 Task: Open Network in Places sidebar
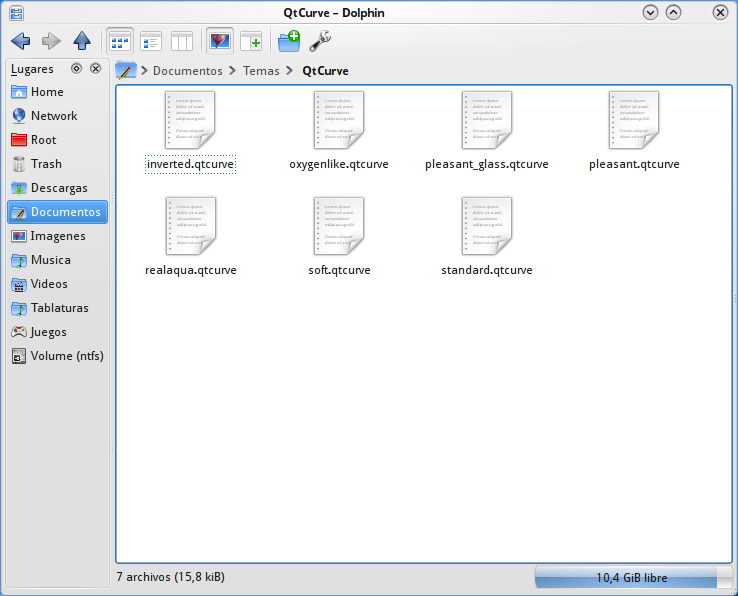tap(57, 116)
